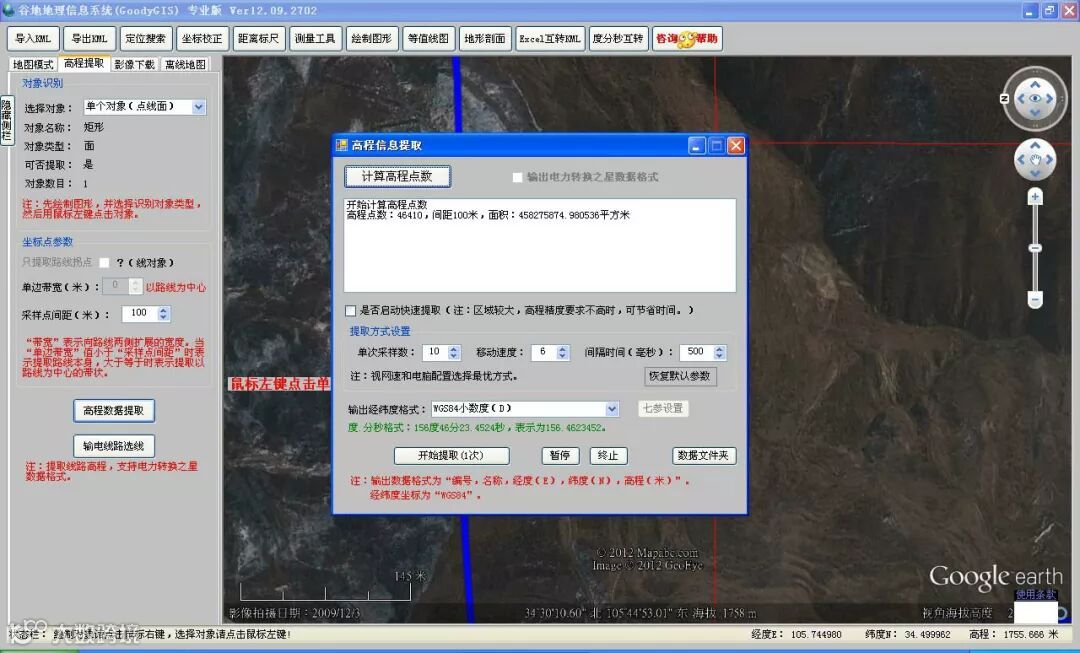Click the 影像拍摄日期 2009/12/3 text on the map
The height and width of the screenshot is (653, 1080).
295,612
